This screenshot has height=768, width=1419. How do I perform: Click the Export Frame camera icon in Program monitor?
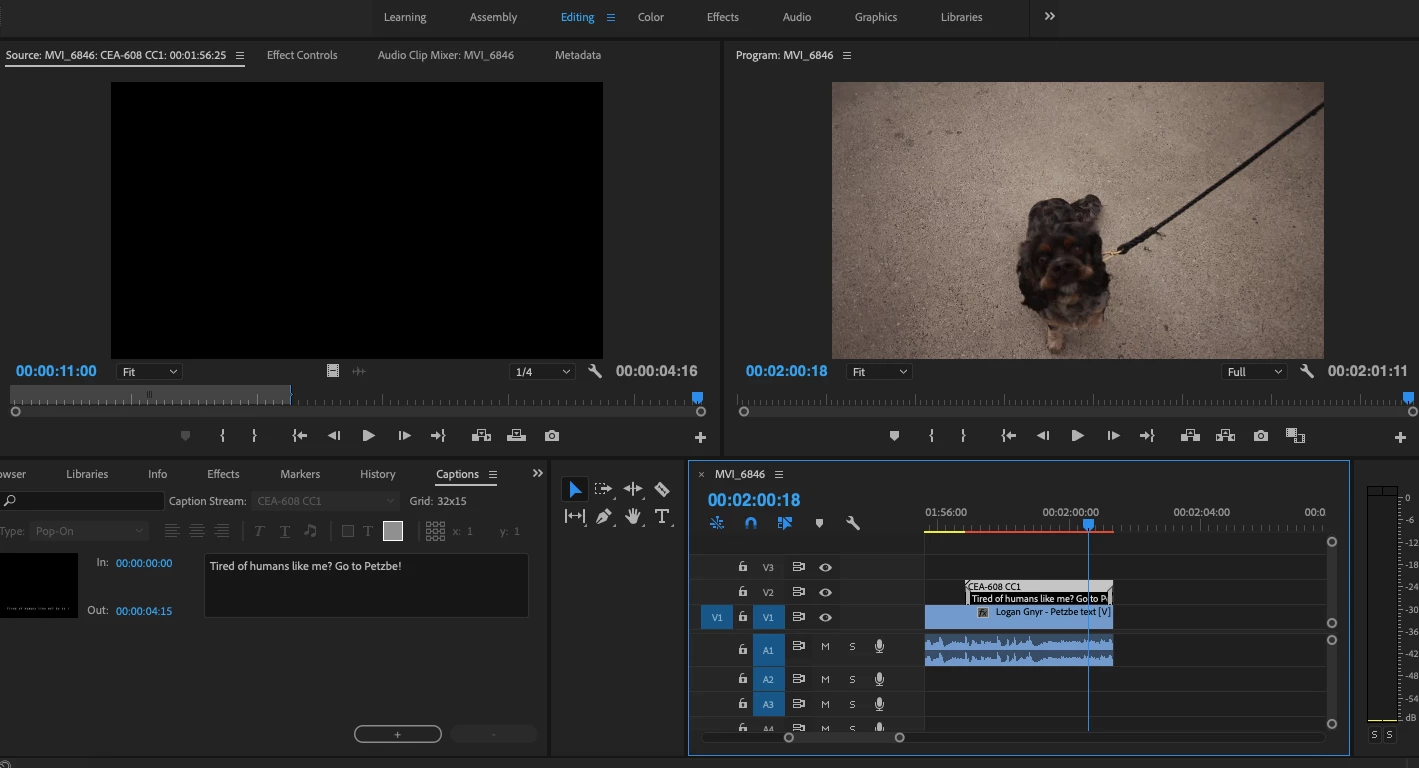tap(1261, 436)
